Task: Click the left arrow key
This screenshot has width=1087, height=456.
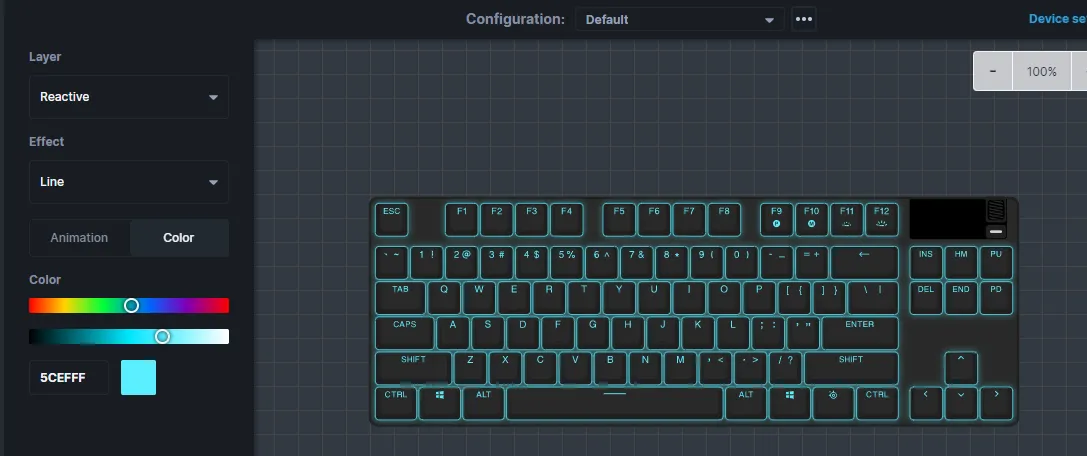Action: pos(925,403)
